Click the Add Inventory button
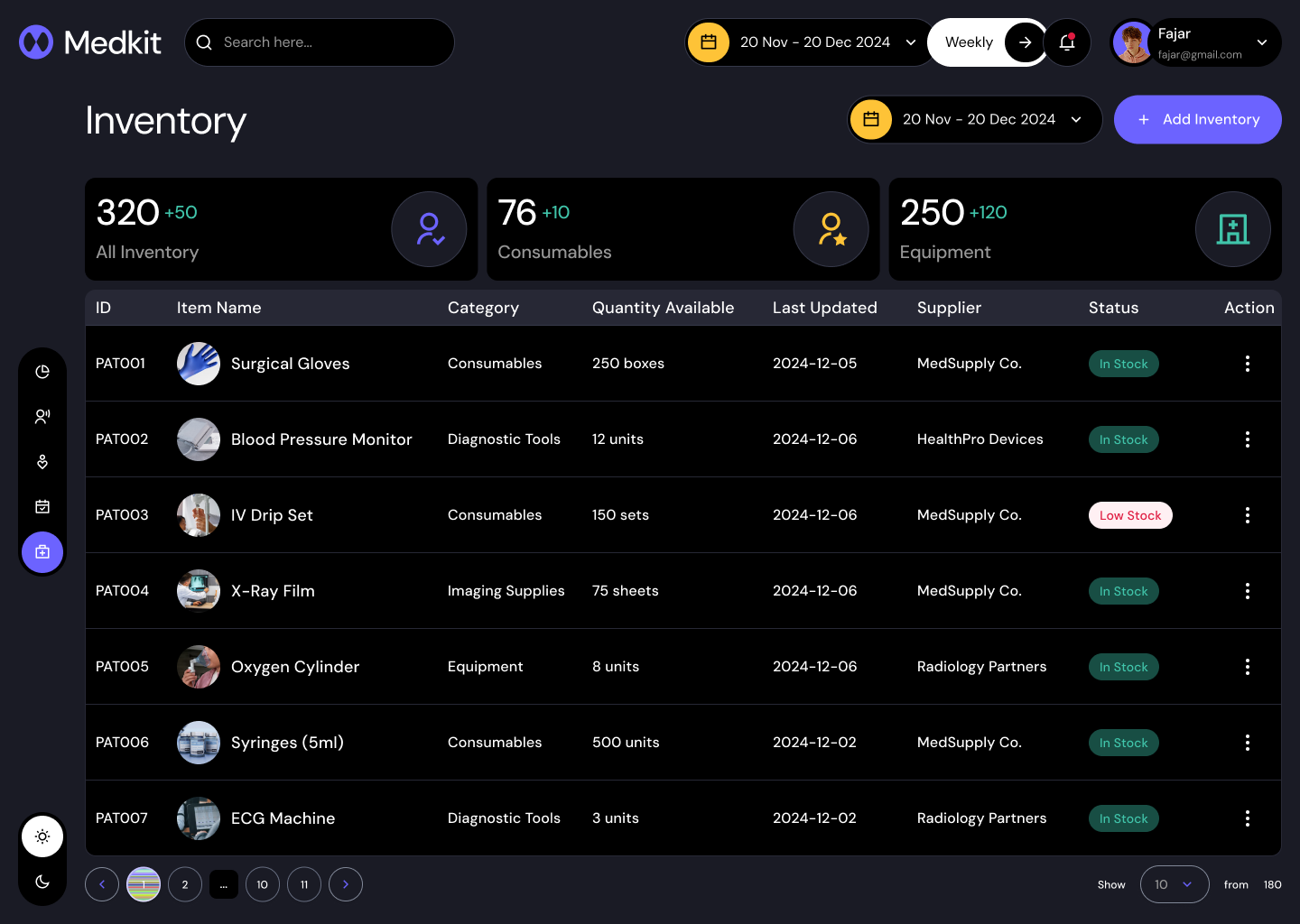Screen dimensions: 1300x924 coord(1197,119)
